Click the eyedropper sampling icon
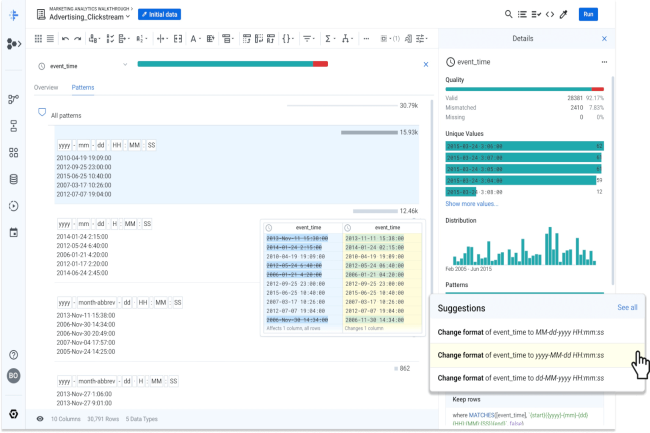 tap(563, 15)
